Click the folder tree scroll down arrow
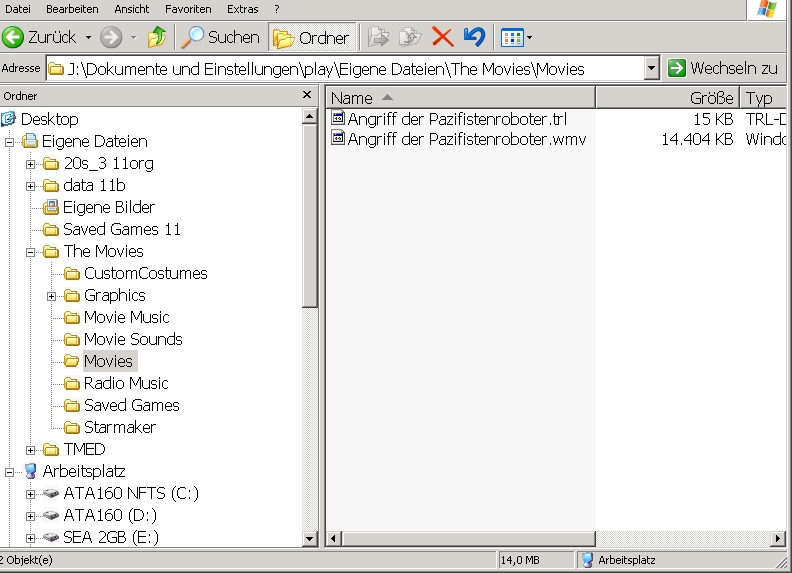Image resolution: width=792 pixels, height=573 pixels. [310, 539]
